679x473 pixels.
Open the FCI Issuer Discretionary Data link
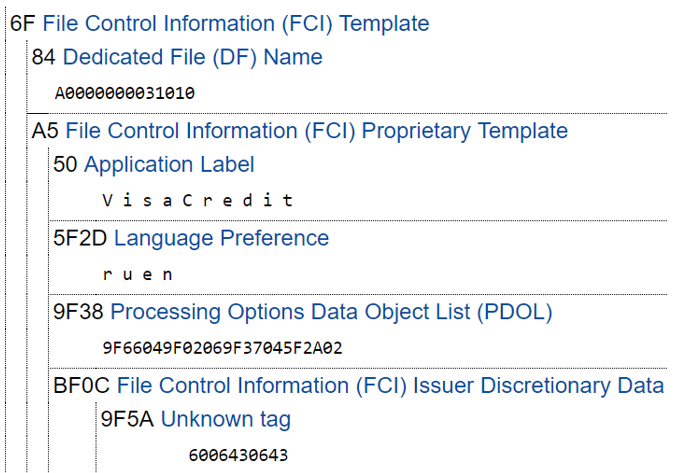390,385
